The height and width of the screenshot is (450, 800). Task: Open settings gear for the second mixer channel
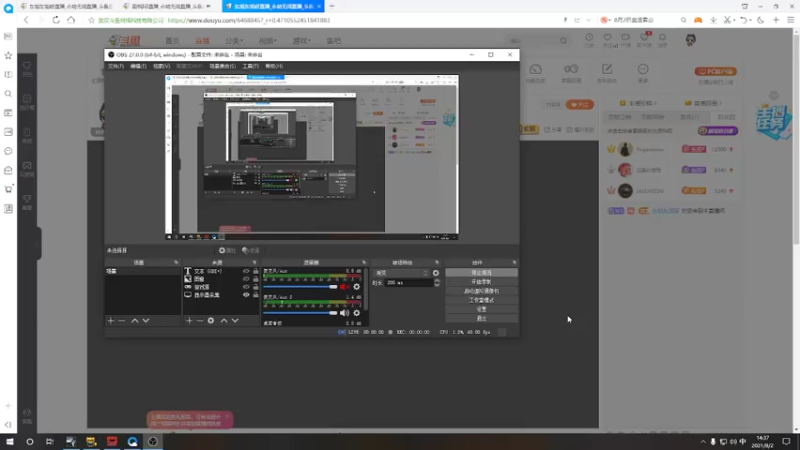[357, 313]
